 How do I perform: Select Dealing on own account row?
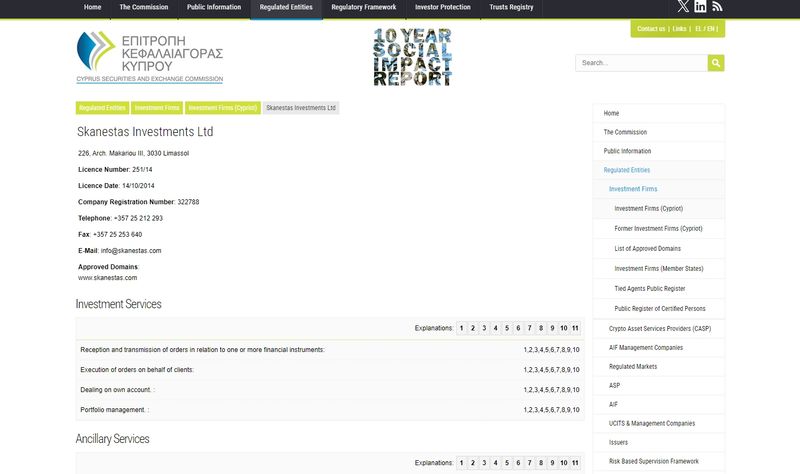pos(330,390)
